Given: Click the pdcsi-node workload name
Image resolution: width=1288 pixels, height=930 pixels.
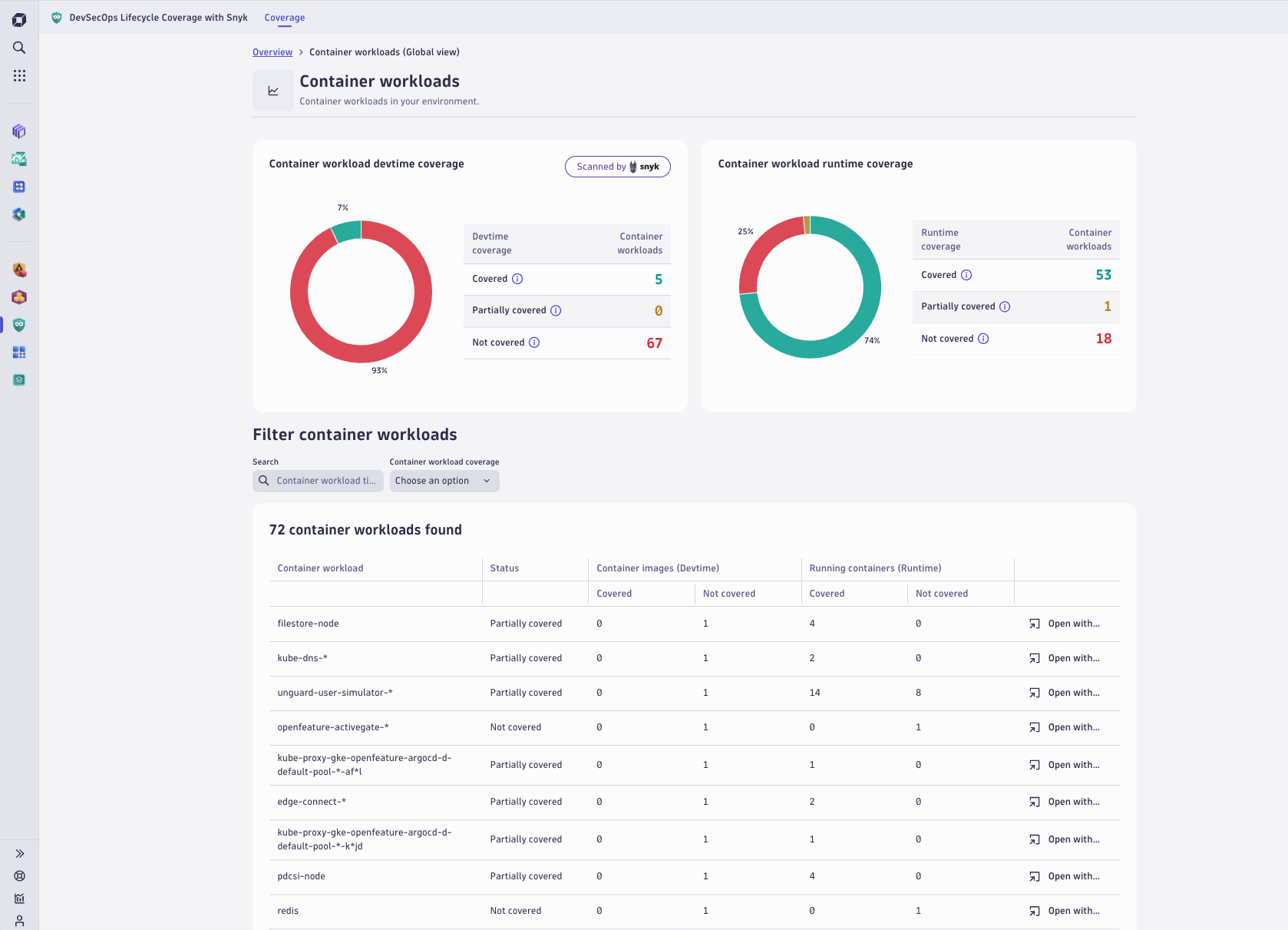Looking at the screenshot, I should tap(301, 876).
